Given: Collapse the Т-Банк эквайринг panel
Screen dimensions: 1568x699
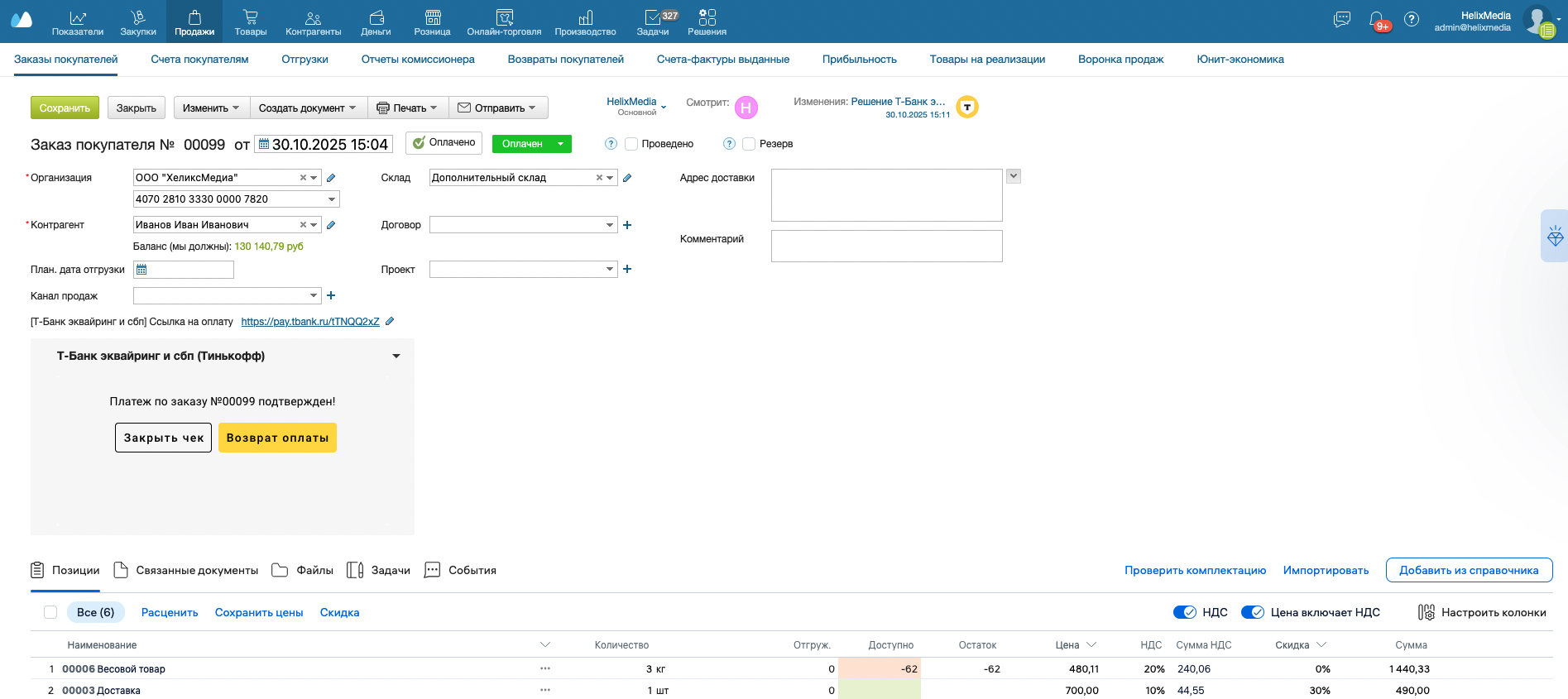Looking at the screenshot, I should pos(396,357).
